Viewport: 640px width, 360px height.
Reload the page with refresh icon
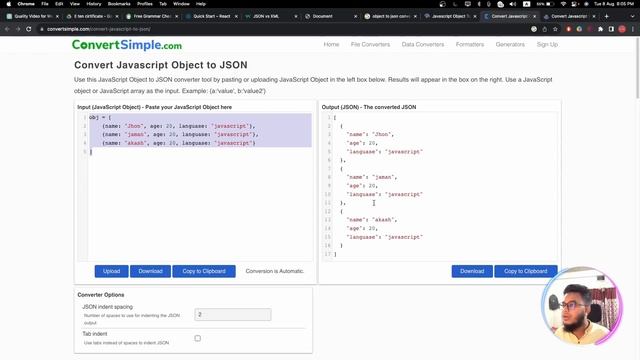click(x=29, y=29)
